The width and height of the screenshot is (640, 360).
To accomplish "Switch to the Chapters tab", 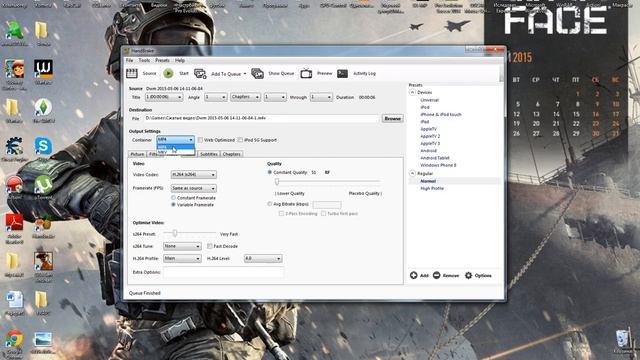I will point(231,154).
